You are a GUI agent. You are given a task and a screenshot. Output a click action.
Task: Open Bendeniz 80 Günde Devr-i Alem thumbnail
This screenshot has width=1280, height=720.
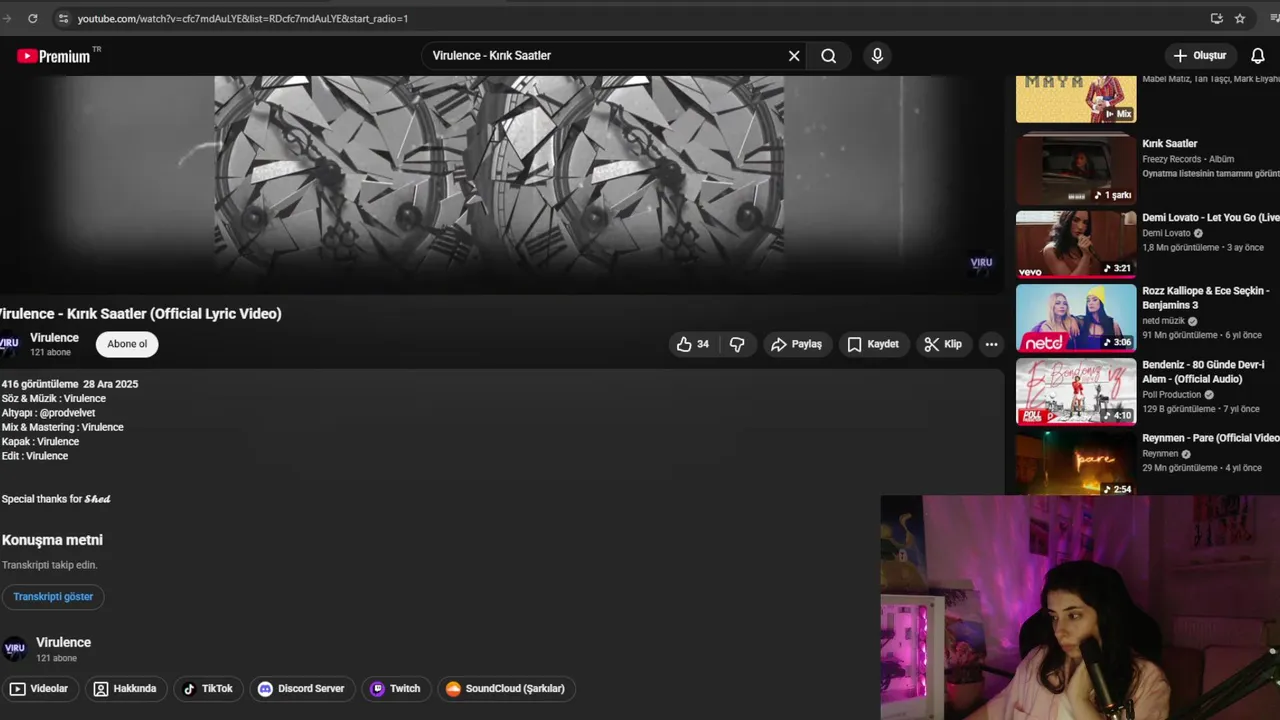(1076, 391)
